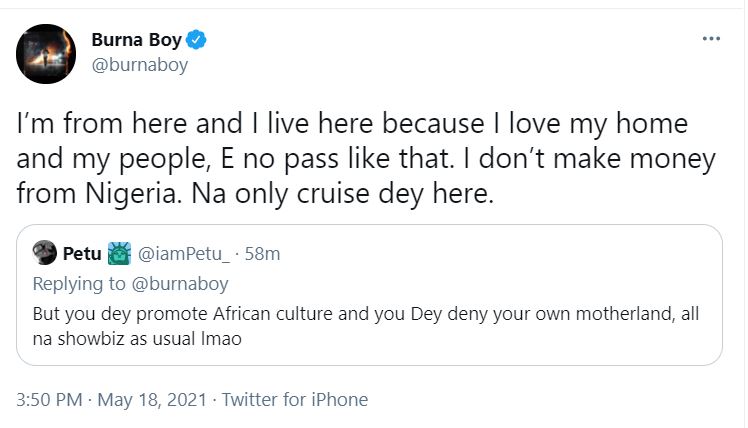Click the blue verified badge
This screenshot has width=748, height=428.
[198, 41]
